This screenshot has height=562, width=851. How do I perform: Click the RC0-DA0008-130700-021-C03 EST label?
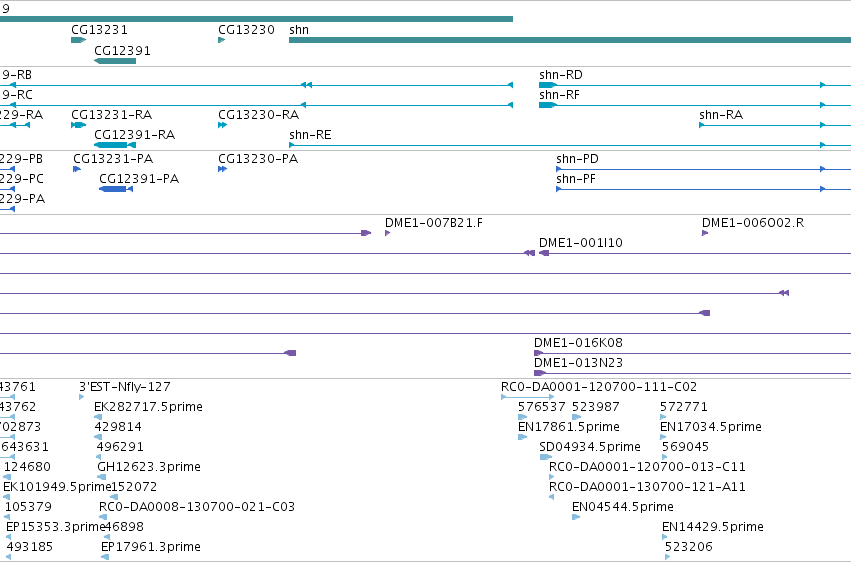click(x=197, y=507)
